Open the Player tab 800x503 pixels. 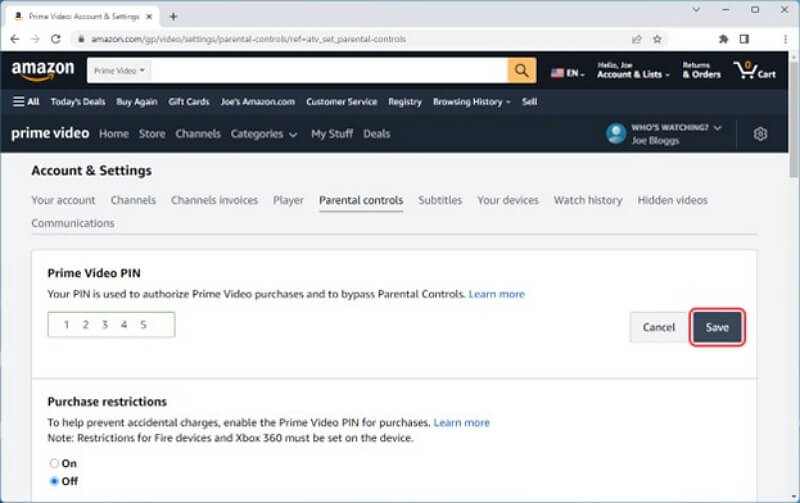pos(288,200)
